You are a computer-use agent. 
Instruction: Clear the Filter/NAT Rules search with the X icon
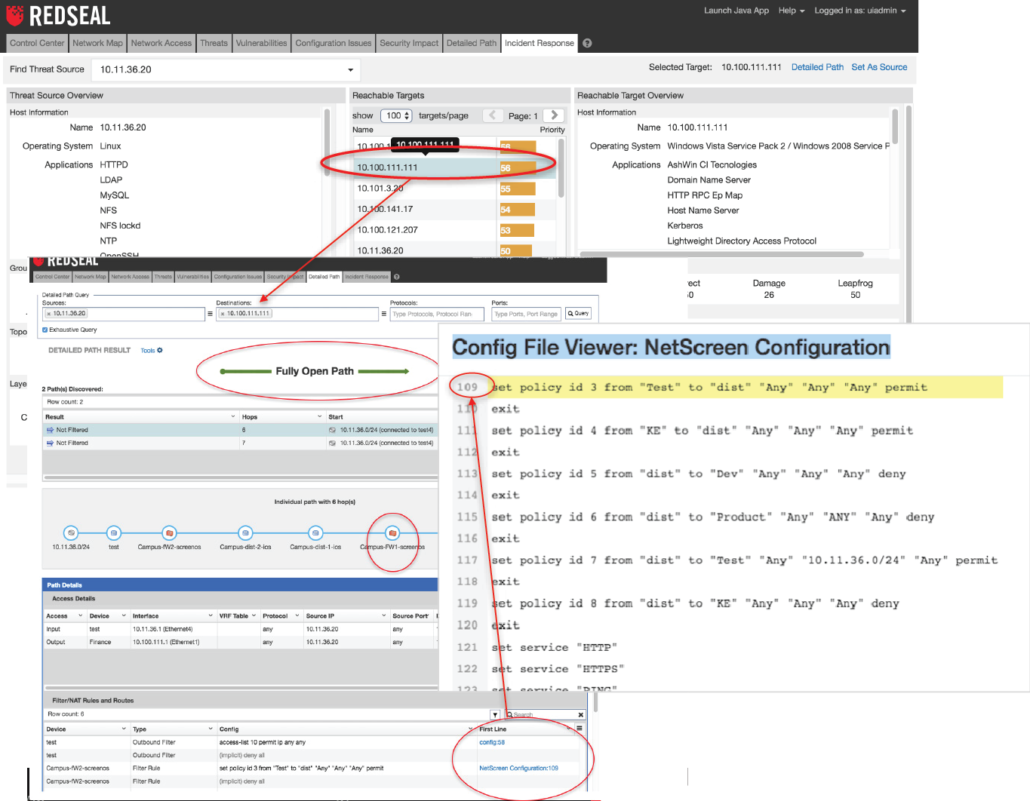[581, 714]
